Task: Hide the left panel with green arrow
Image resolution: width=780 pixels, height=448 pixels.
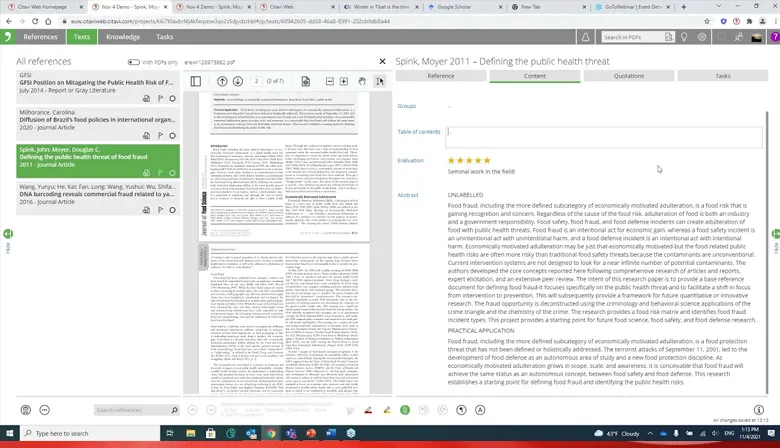Action: click(8, 234)
